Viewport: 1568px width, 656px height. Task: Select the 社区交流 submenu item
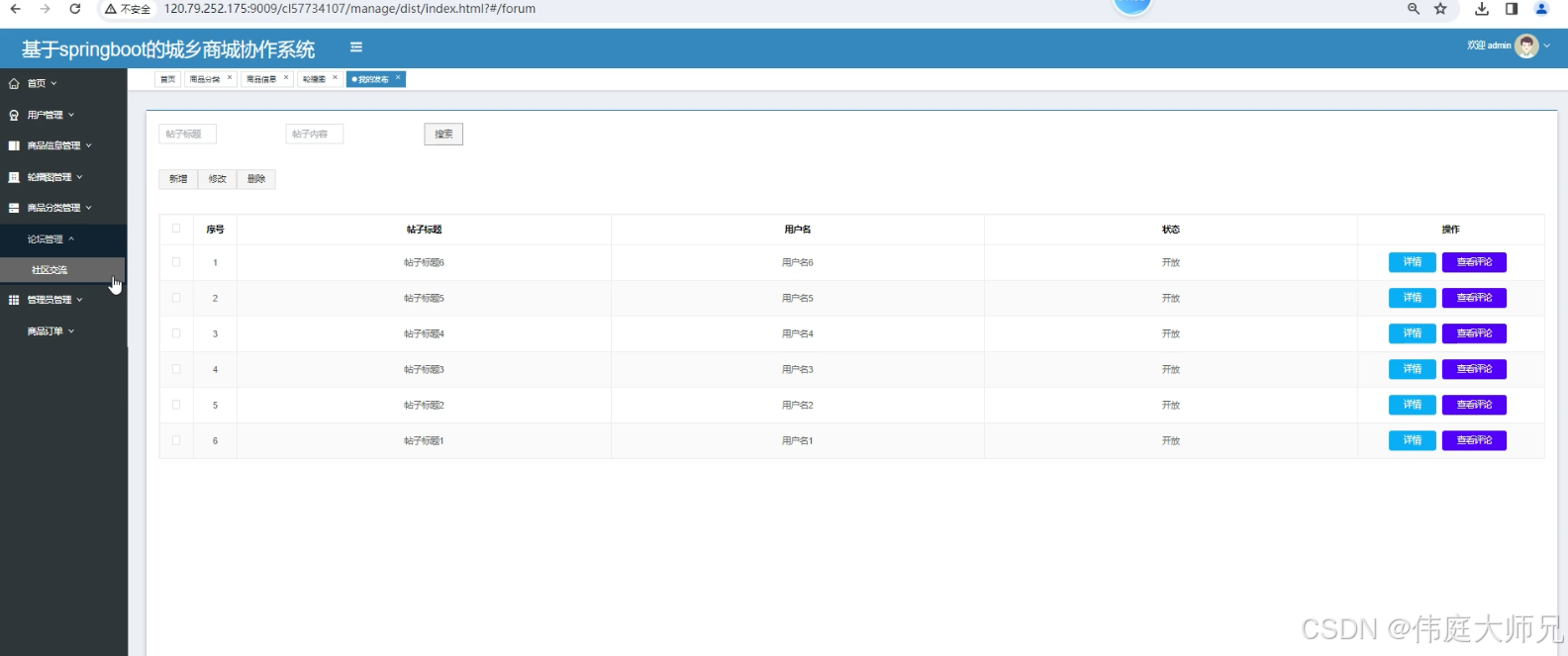(x=62, y=270)
